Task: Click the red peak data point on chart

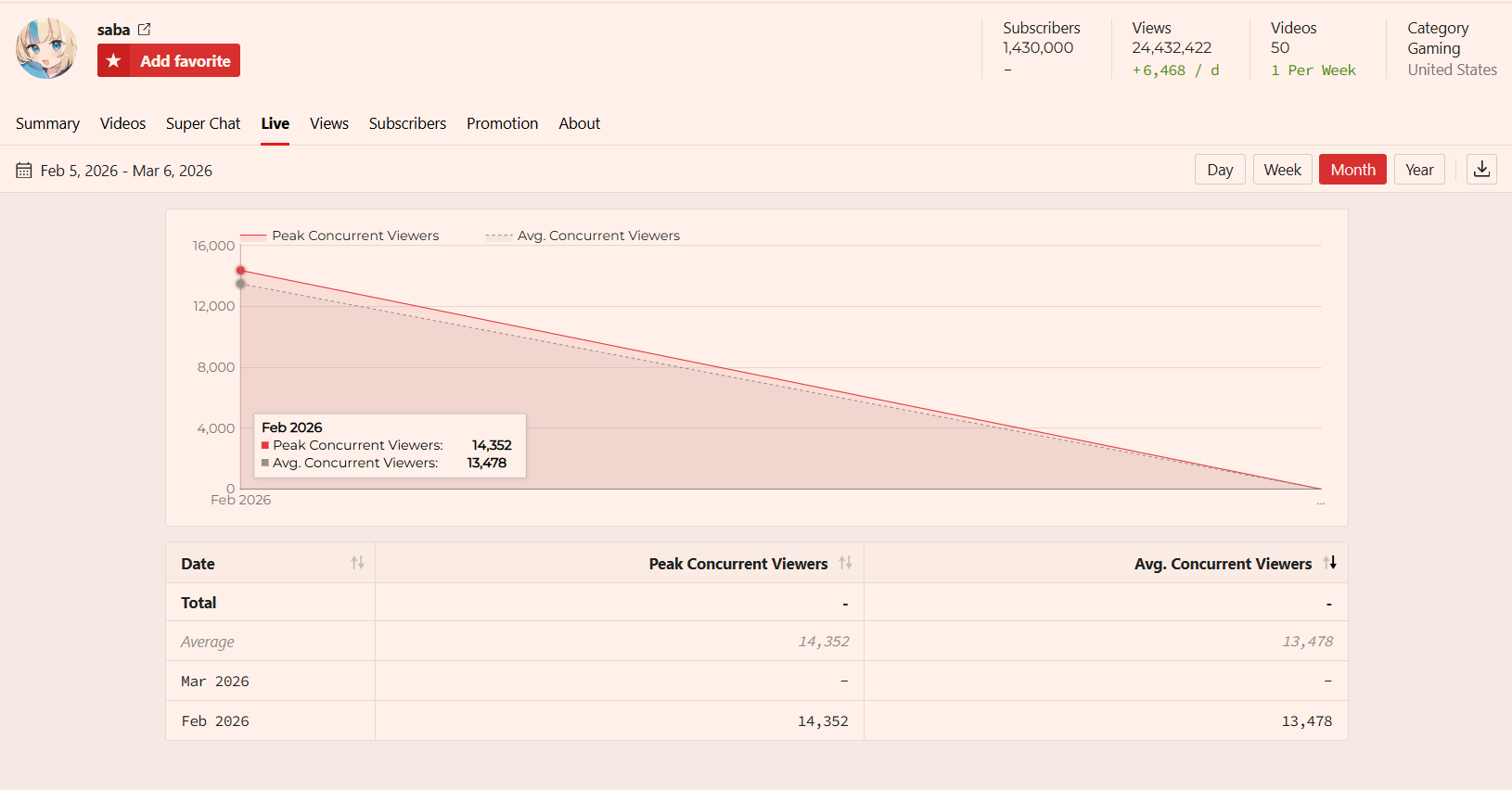Action: (240, 271)
